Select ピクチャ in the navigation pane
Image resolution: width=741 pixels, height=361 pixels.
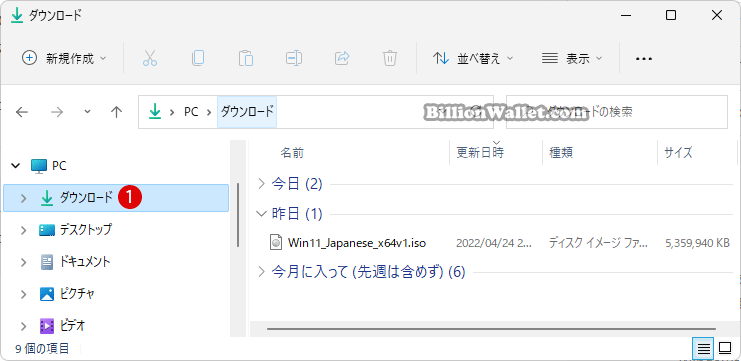[x=78, y=294]
